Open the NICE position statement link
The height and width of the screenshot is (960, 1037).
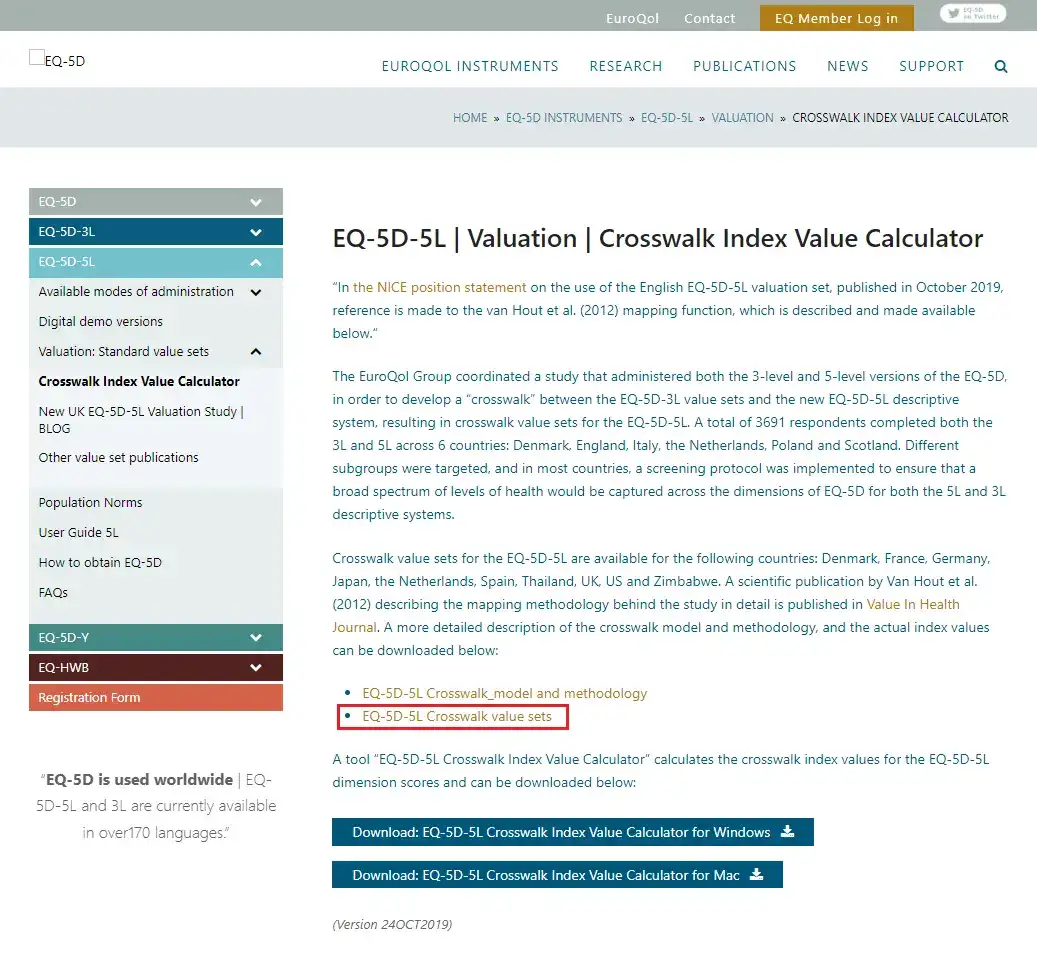pos(440,288)
